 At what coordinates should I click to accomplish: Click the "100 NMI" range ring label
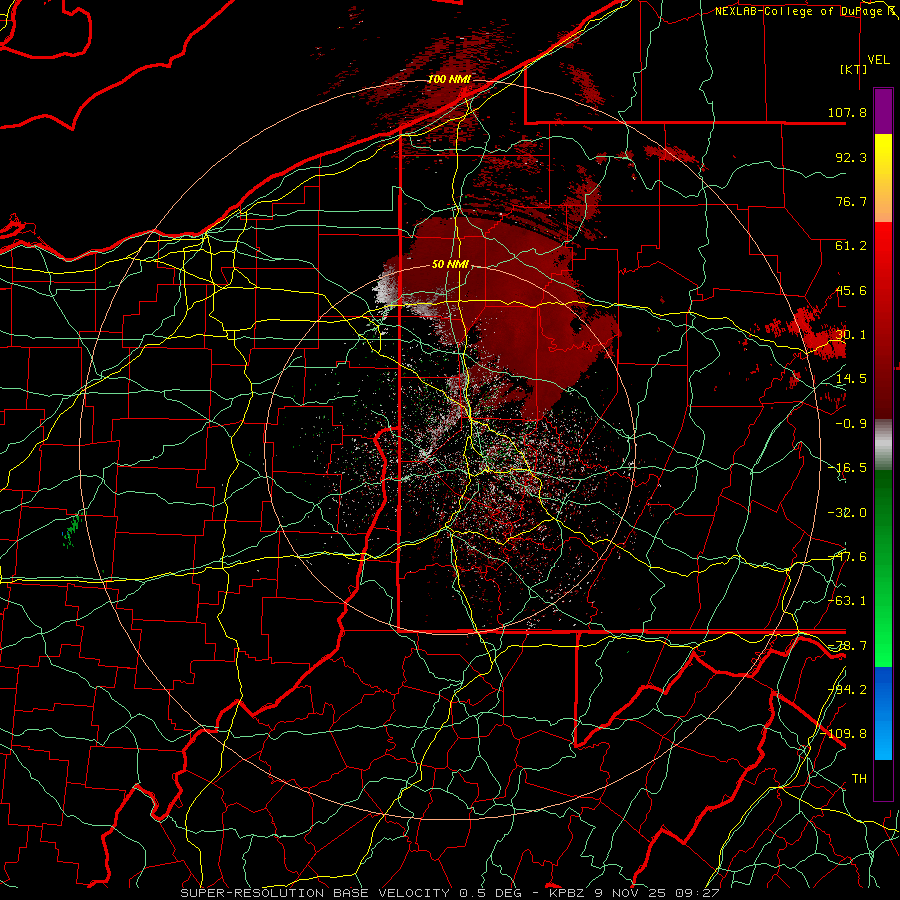pos(449,79)
